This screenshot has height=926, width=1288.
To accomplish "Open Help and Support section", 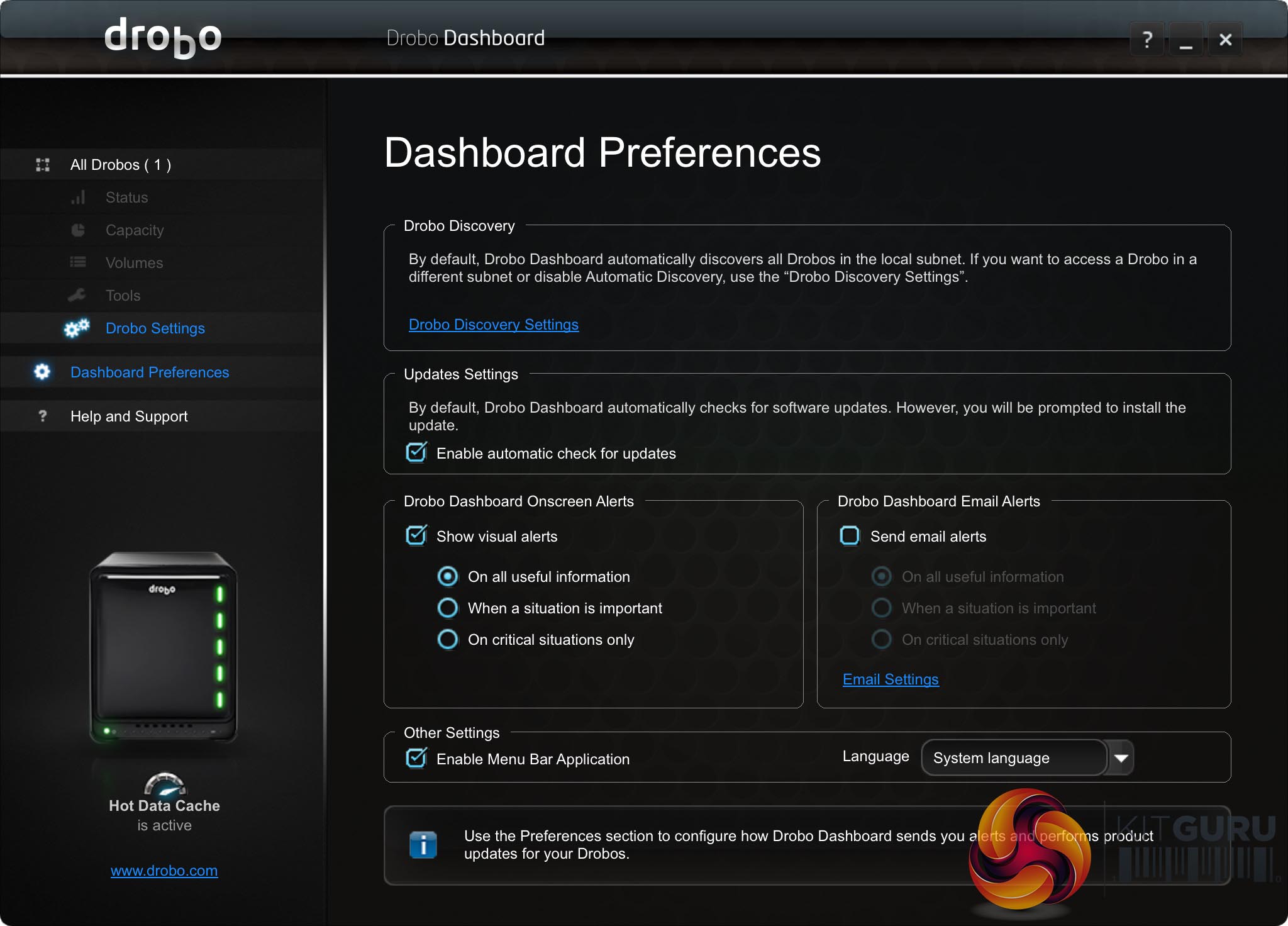I will (x=129, y=416).
